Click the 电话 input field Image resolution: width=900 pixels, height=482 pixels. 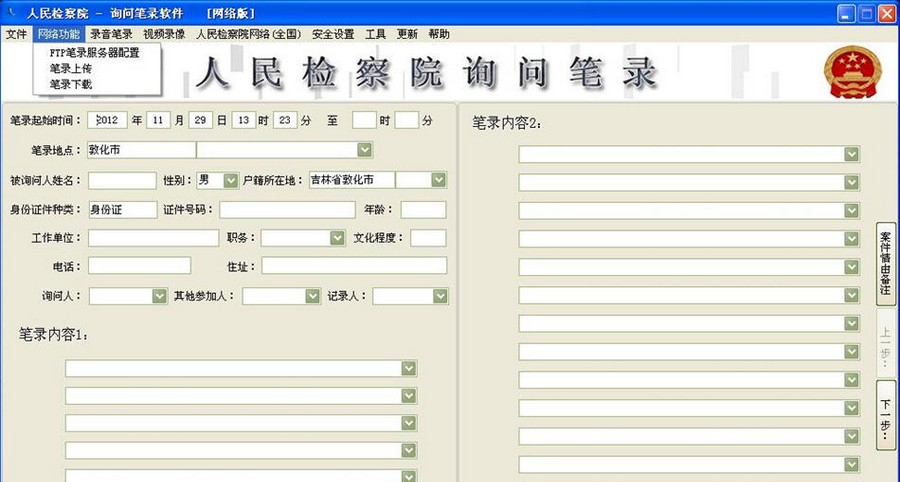(x=139, y=266)
